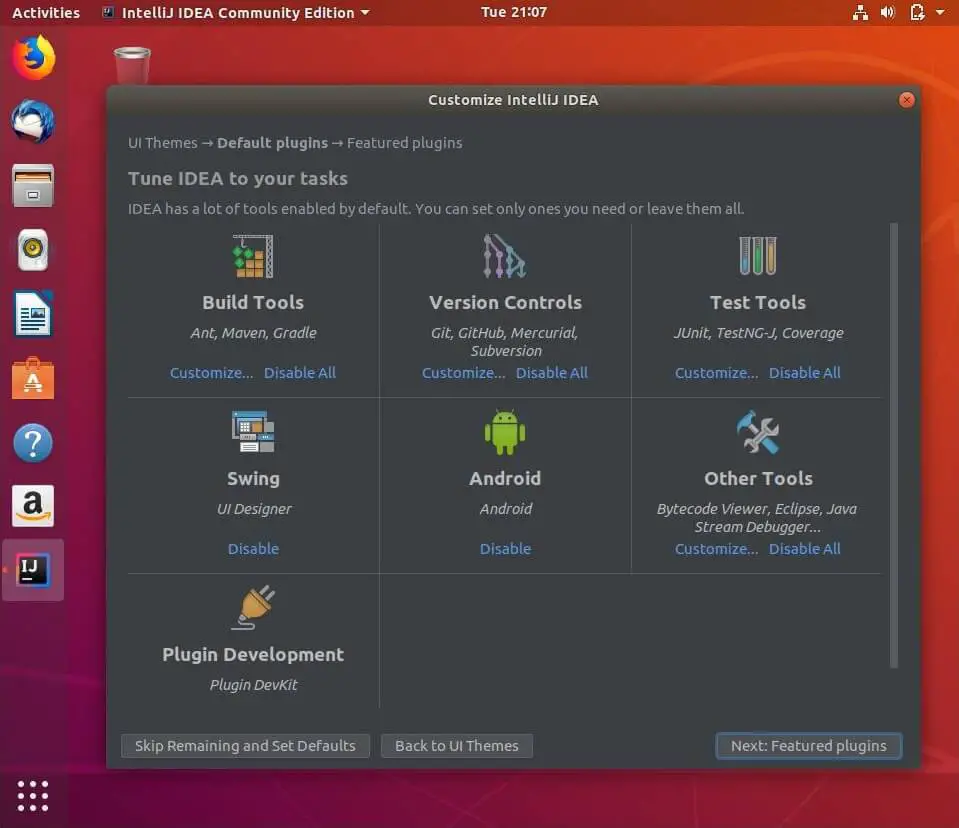Click the 'Tune IDEA to your tasks' title

[237, 179]
